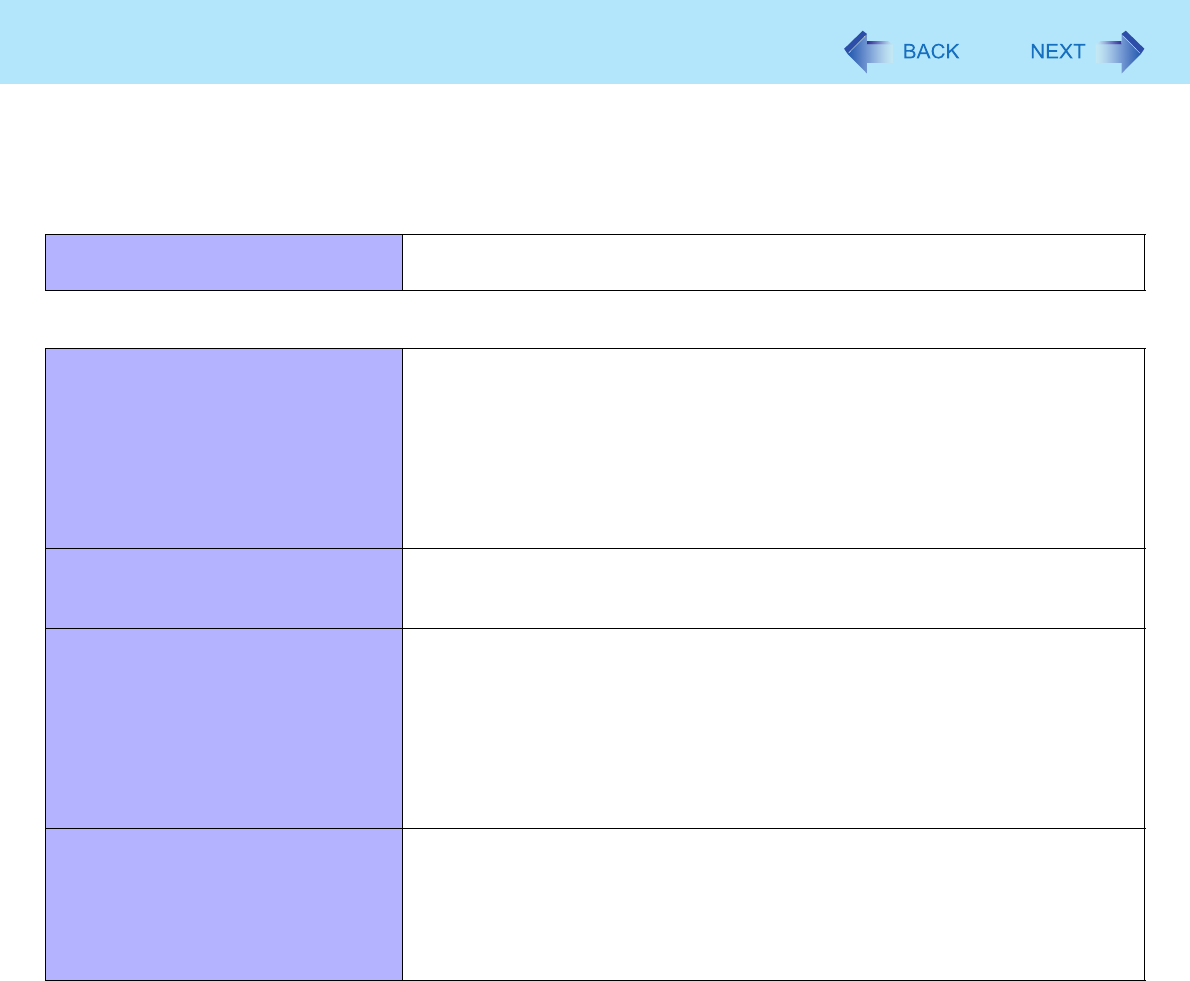Select the white cell in the single-row top table
This screenshot has width=1190, height=981.
tap(772, 263)
